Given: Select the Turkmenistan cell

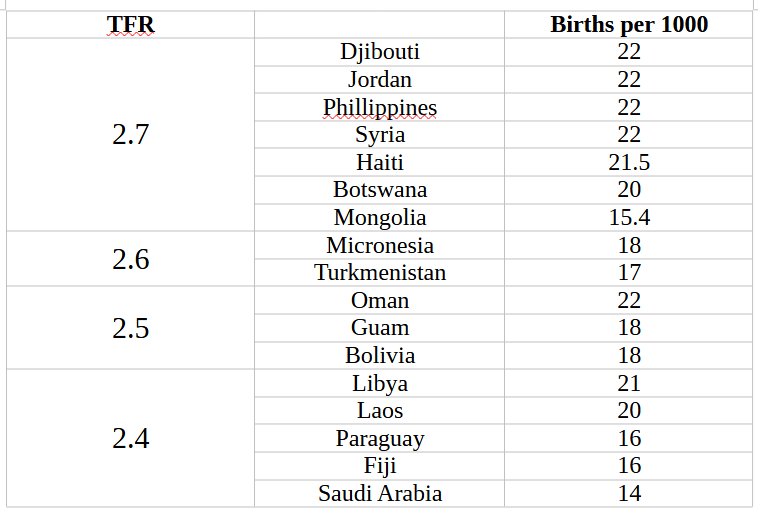Looking at the screenshot, I should click(379, 273).
